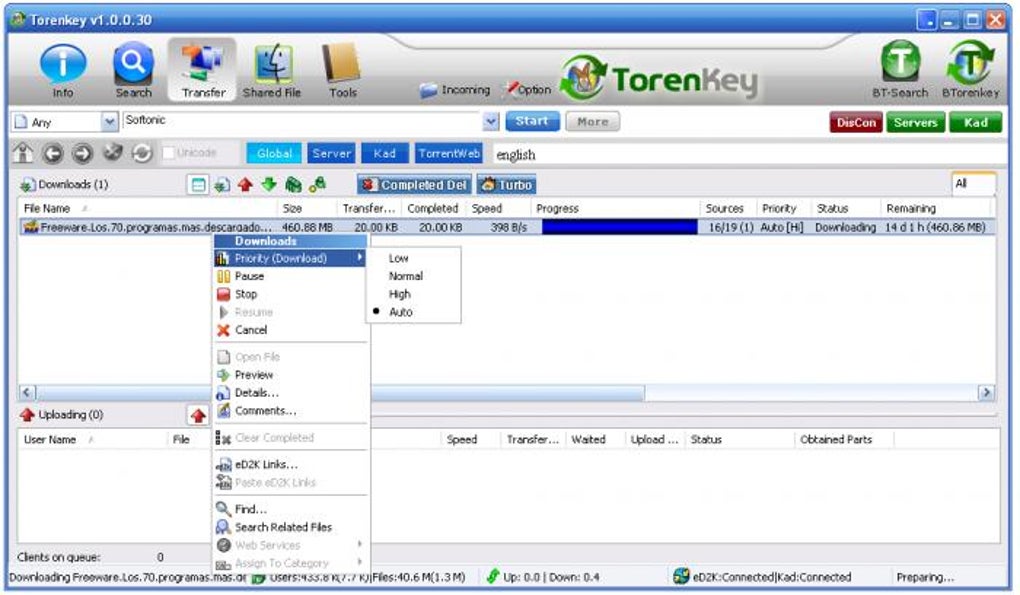Open the Search section
The height and width of the screenshot is (595, 1020).
tap(133, 71)
